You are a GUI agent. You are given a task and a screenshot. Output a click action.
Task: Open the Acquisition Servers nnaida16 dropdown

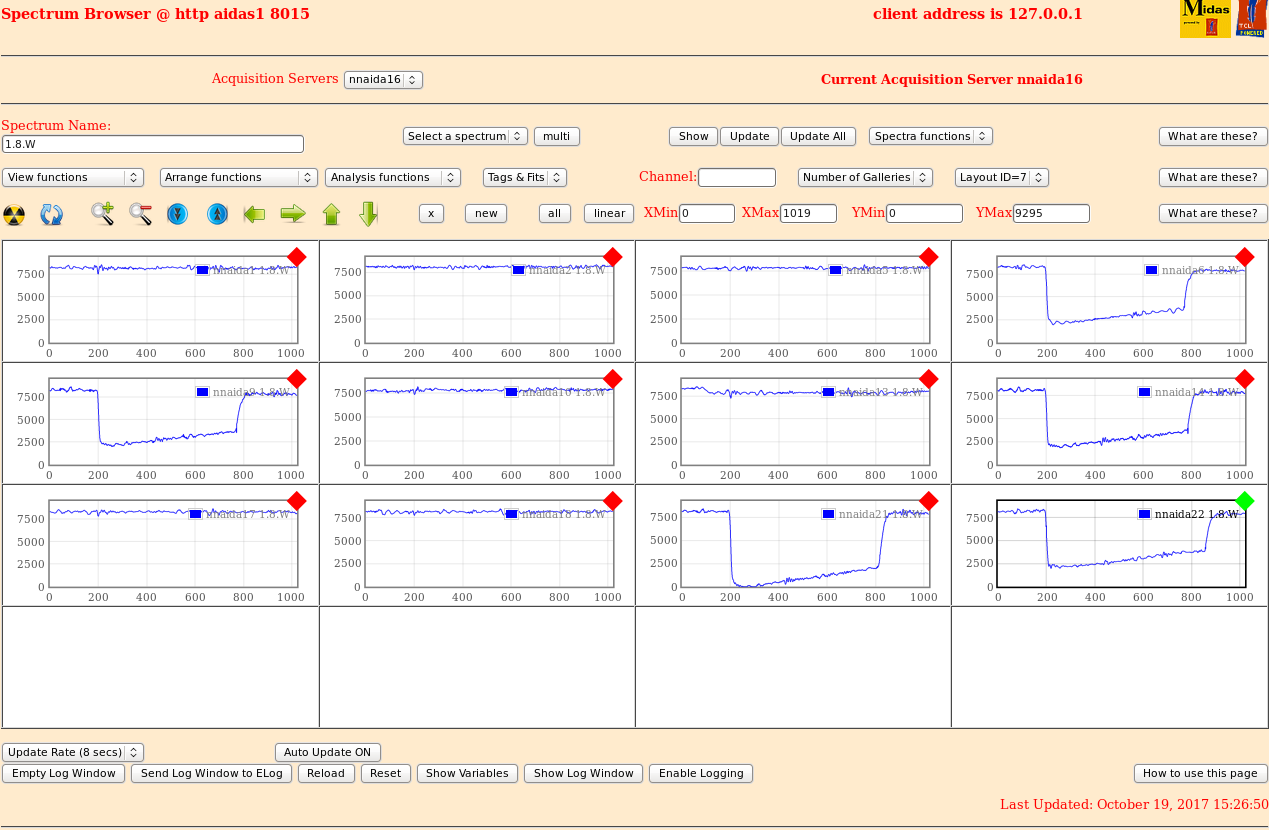click(x=383, y=80)
